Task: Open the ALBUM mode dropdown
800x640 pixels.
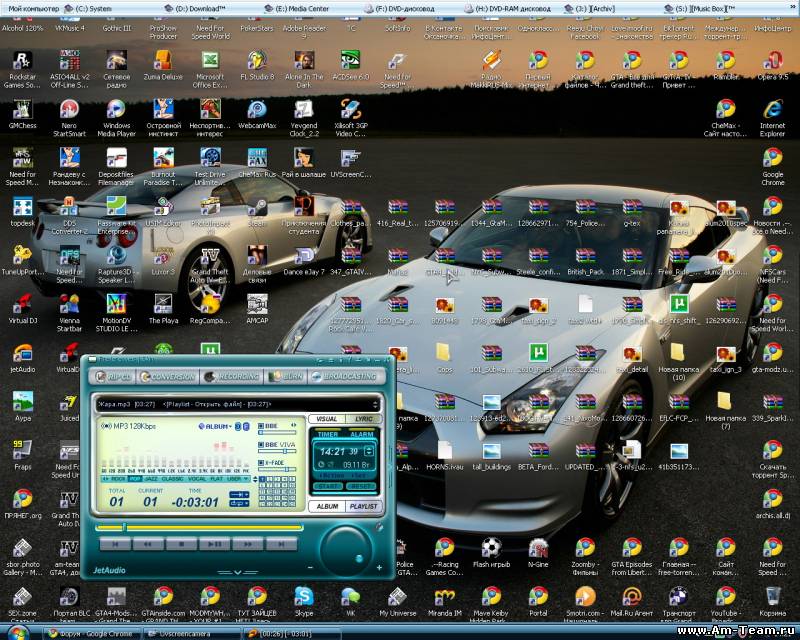Action: tap(215, 426)
